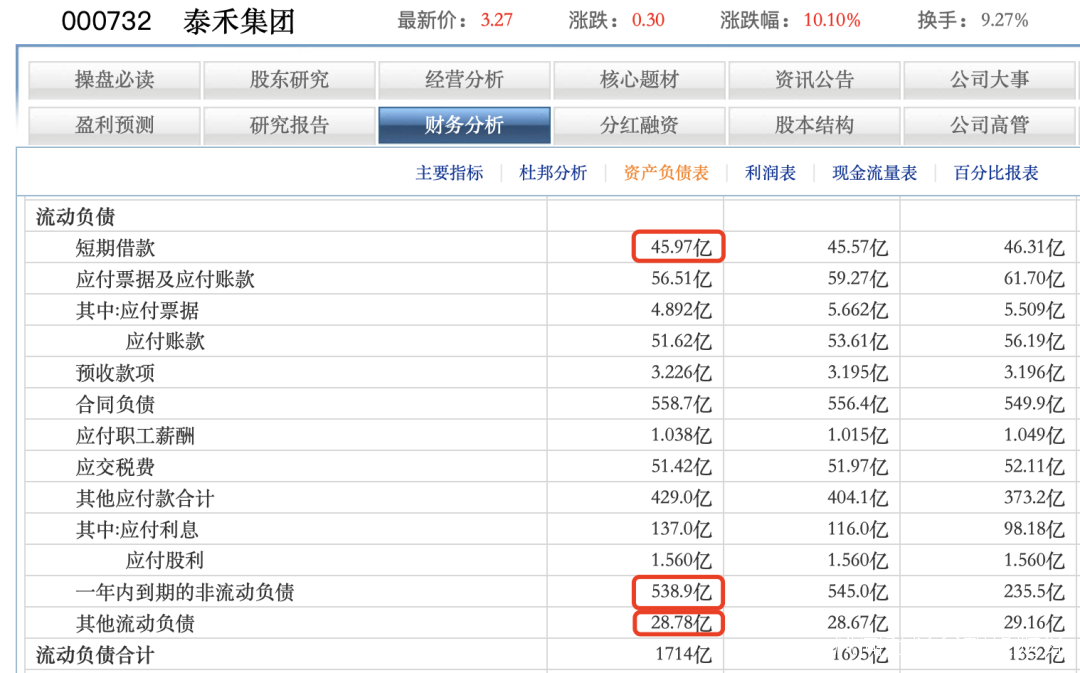Screen dimensions: 1080x673
Task: View the 现金流量表 link
Action: click(875, 173)
